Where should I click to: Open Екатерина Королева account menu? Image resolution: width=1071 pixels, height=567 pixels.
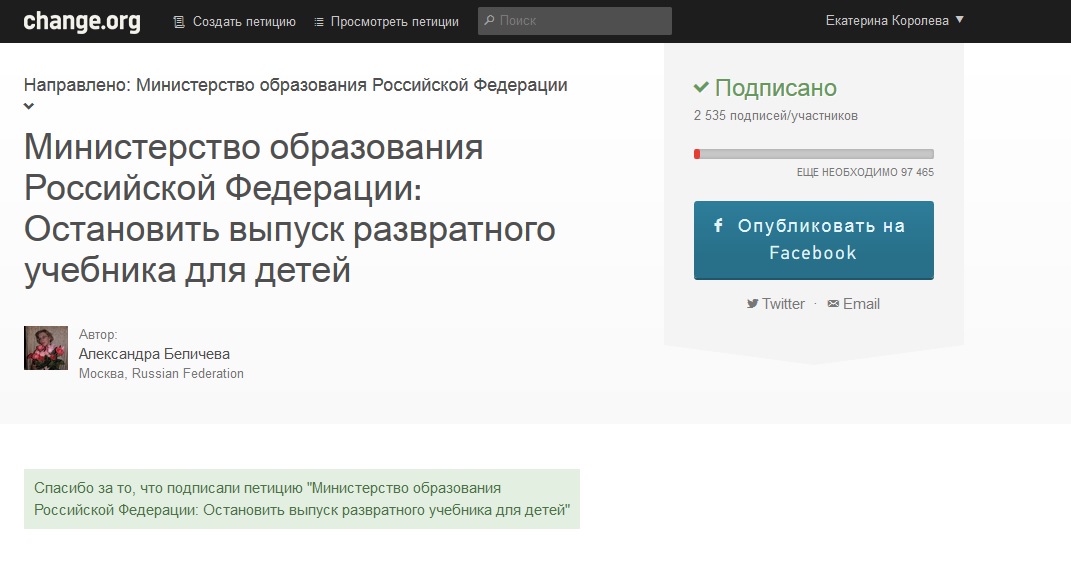tap(894, 20)
